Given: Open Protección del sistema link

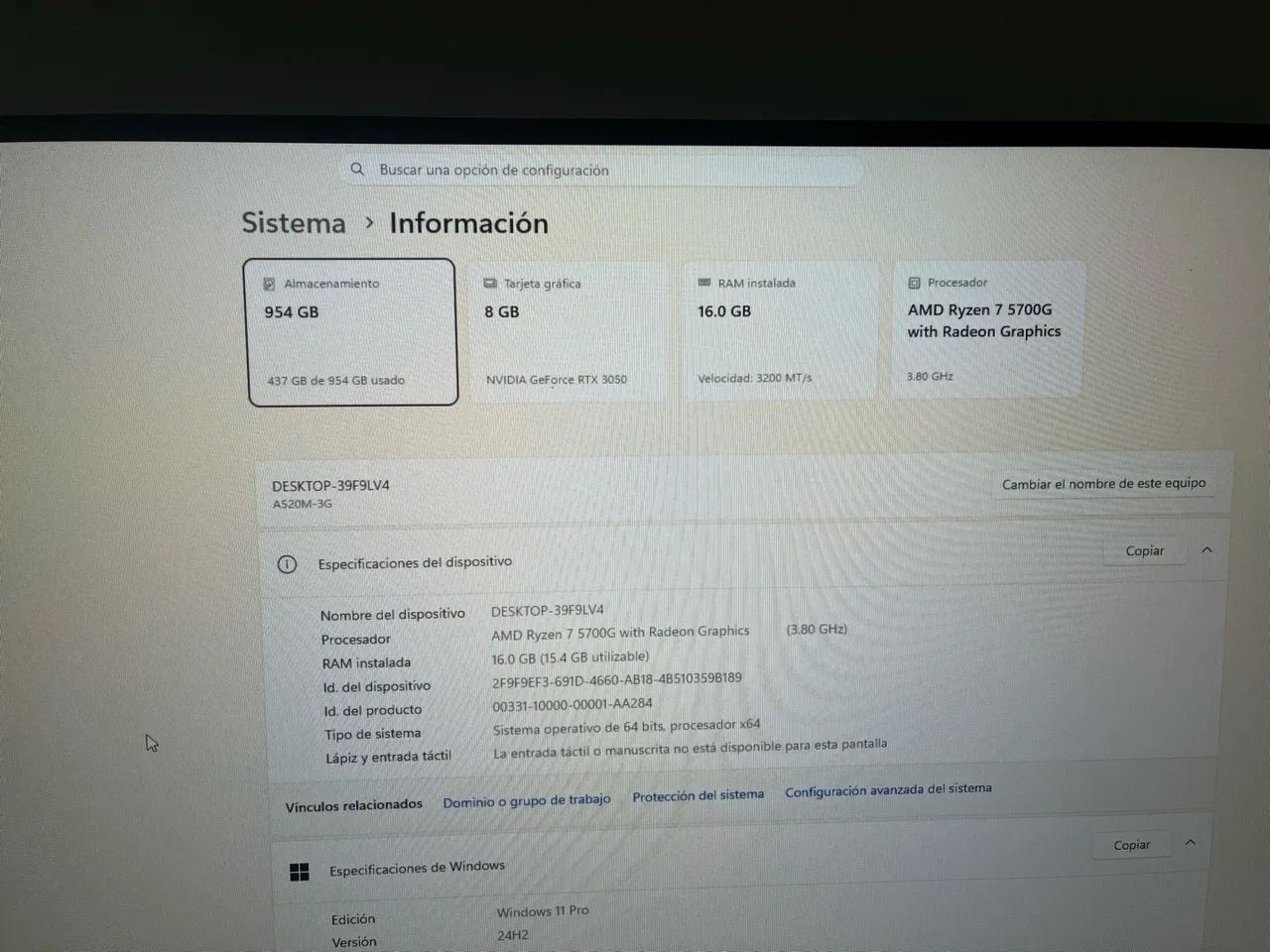Looking at the screenshot, I should coord(698,795).
